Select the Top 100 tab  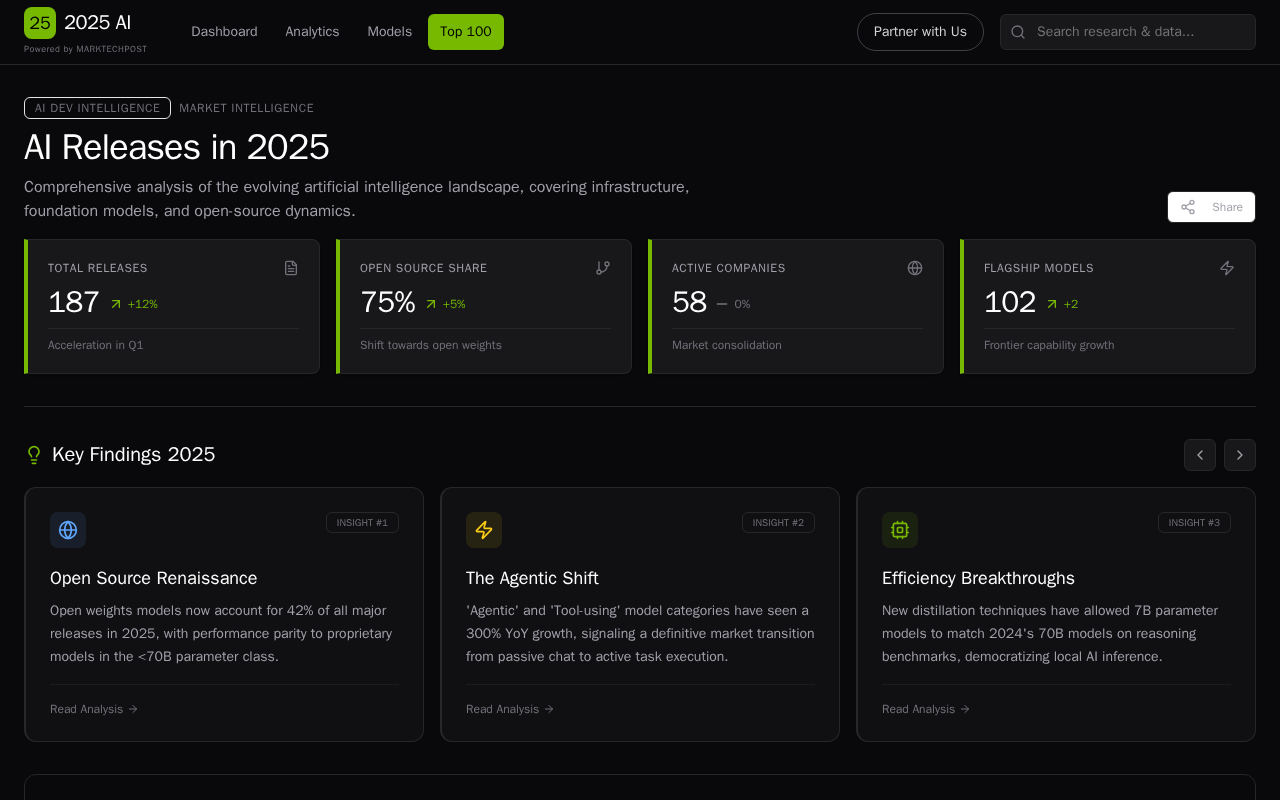coord(466,32)
